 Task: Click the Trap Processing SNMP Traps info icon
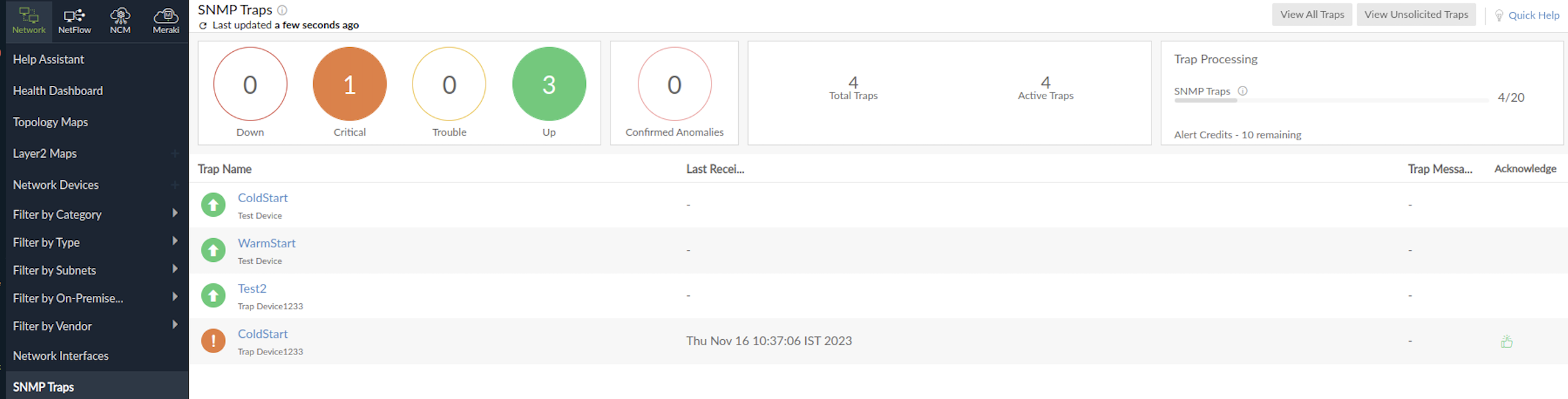(1242, 90)
